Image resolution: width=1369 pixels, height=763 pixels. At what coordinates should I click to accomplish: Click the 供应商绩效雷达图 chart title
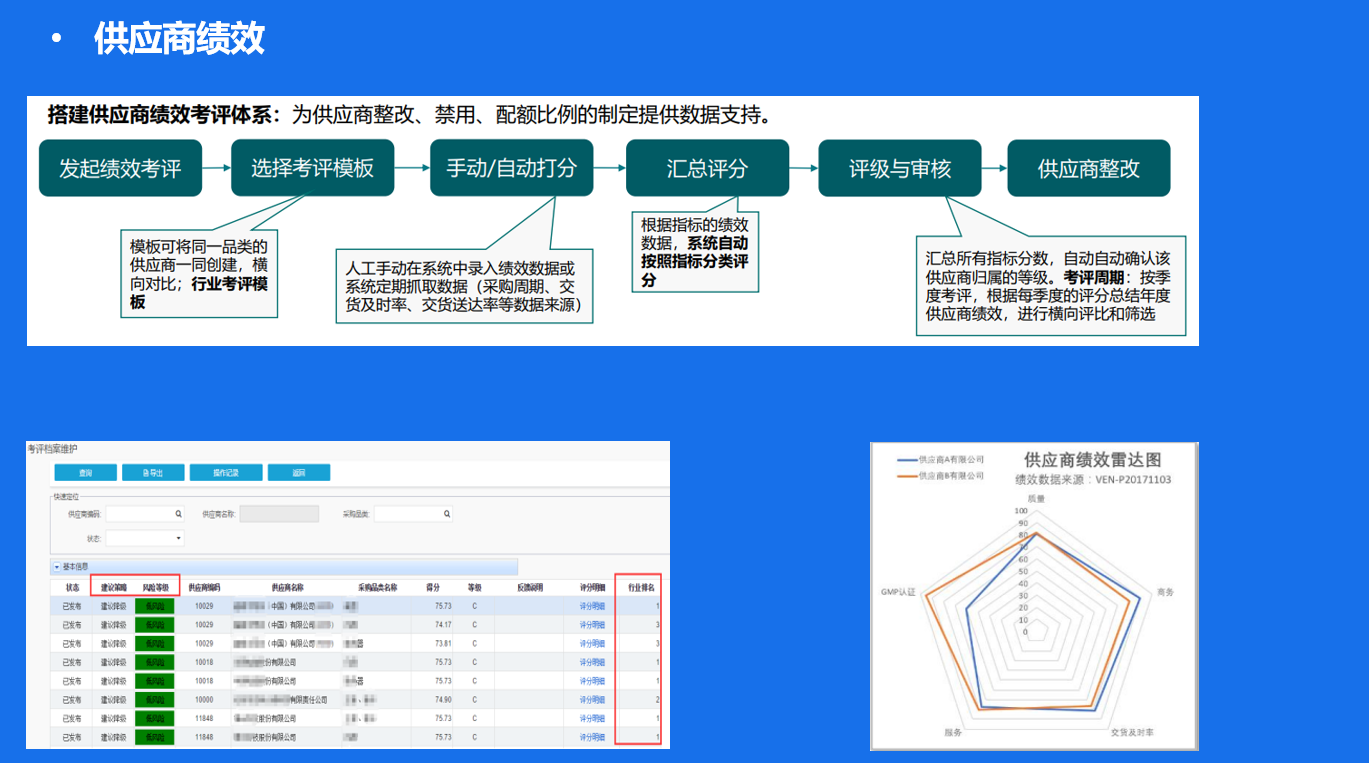click(x=1092, y=460)
